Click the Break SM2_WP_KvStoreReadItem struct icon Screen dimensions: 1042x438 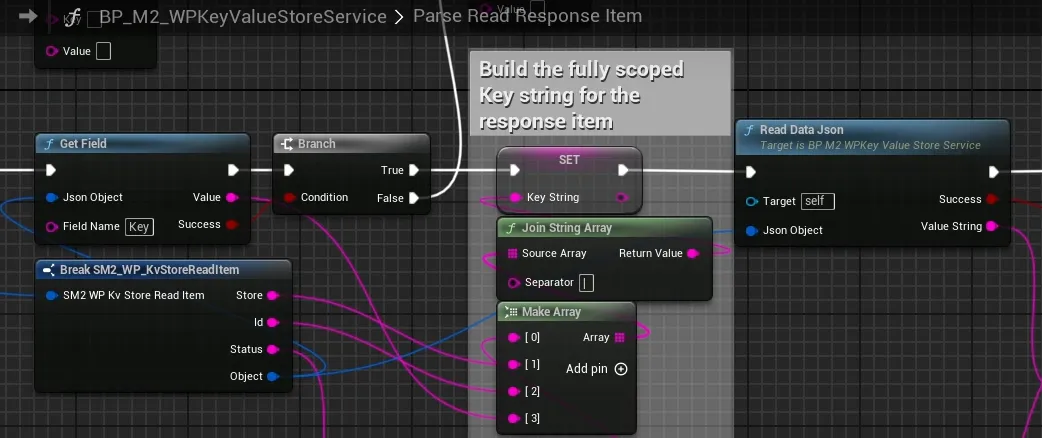pos(47,270)
